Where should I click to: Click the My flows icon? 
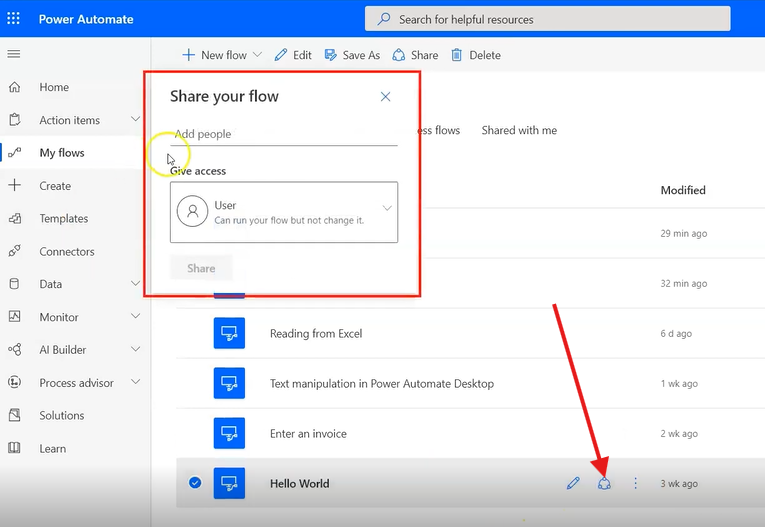(15, 153)
